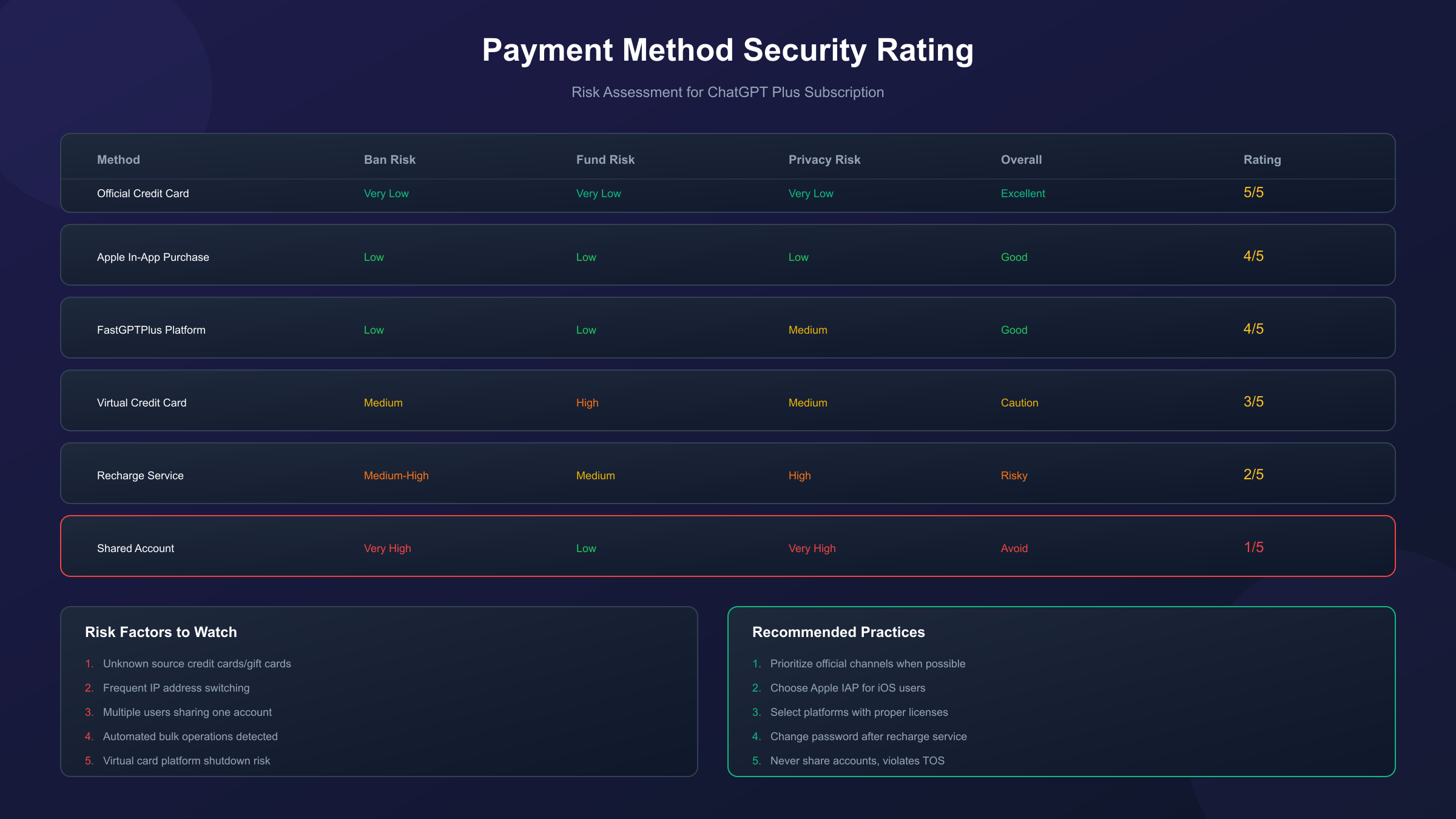Click the Method column header
The height and width of the screenshot is (819, 1456).
pos(118,160)
